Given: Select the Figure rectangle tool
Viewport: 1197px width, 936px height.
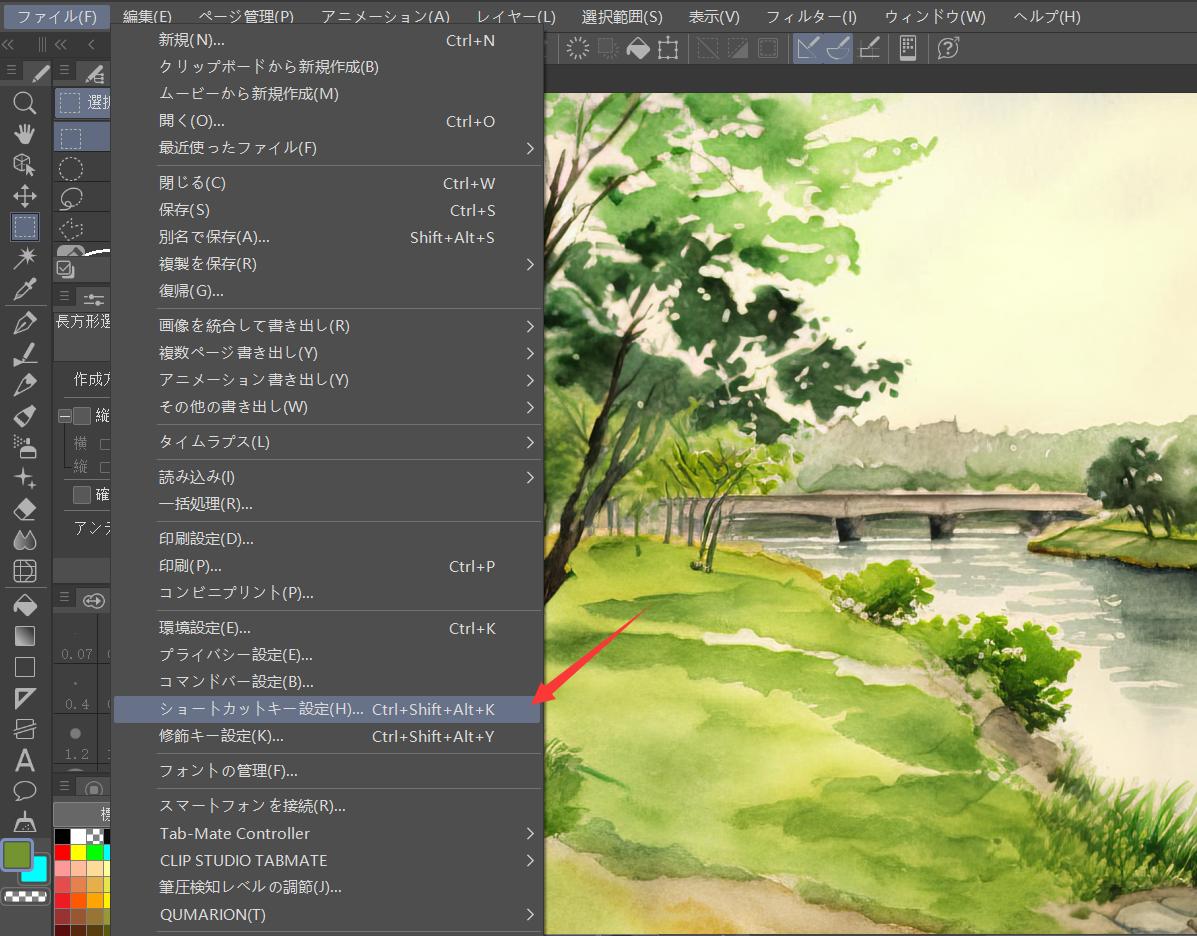Looking at the screenshot, I should [24, 667].
